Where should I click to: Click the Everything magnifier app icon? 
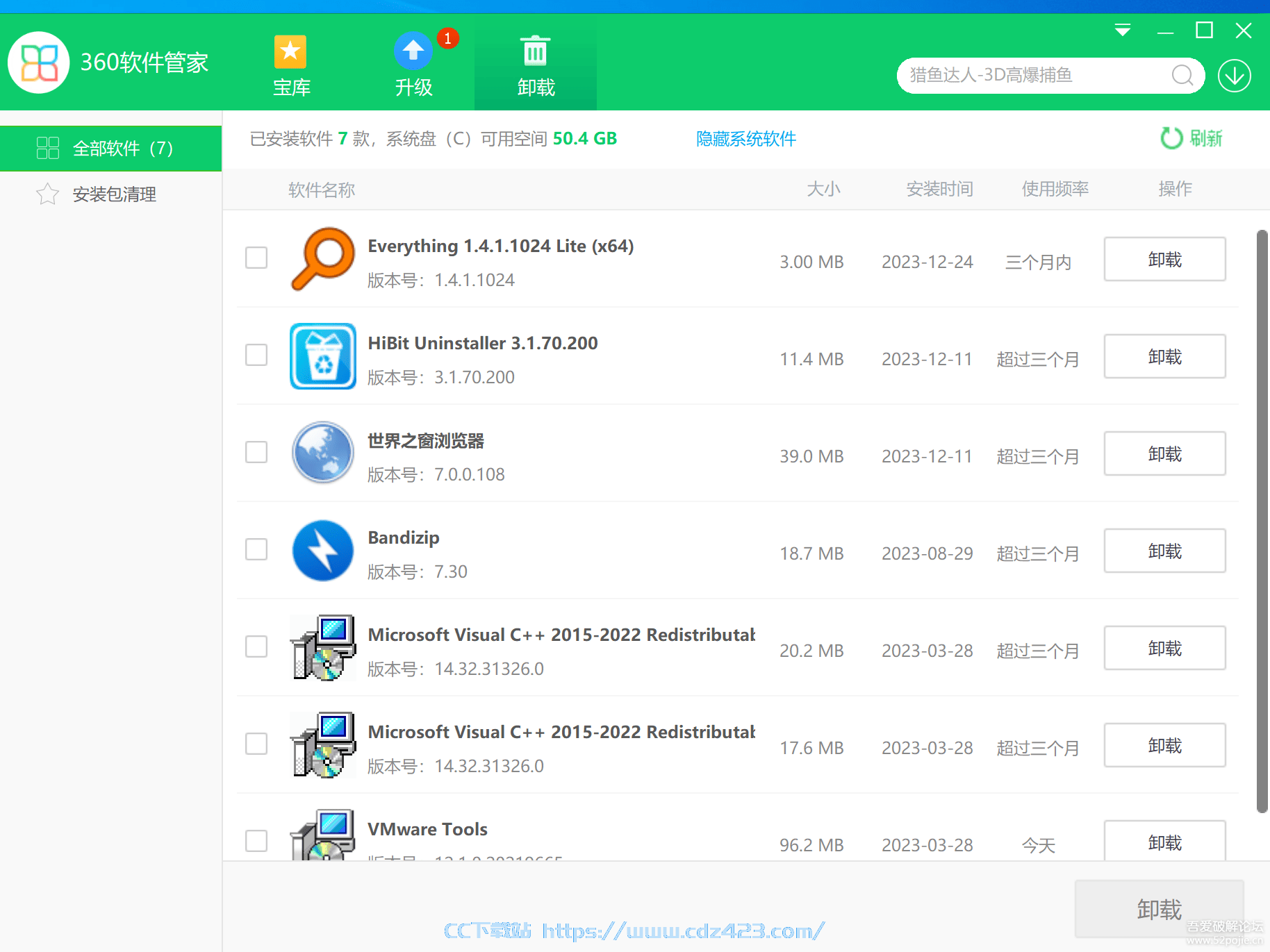point(323,258)
